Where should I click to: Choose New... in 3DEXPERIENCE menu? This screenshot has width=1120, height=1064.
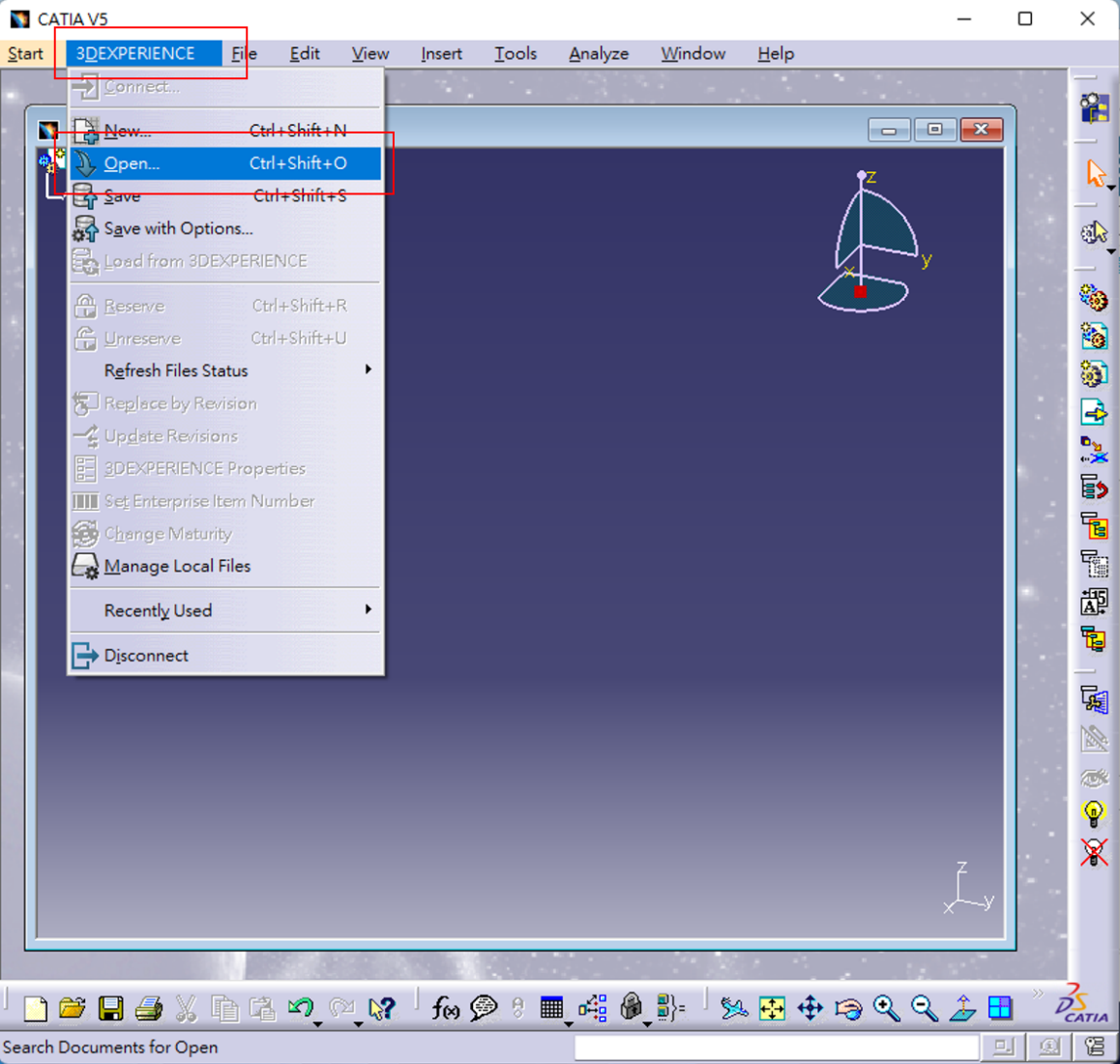pyautogui.click(x=225, y=131)
